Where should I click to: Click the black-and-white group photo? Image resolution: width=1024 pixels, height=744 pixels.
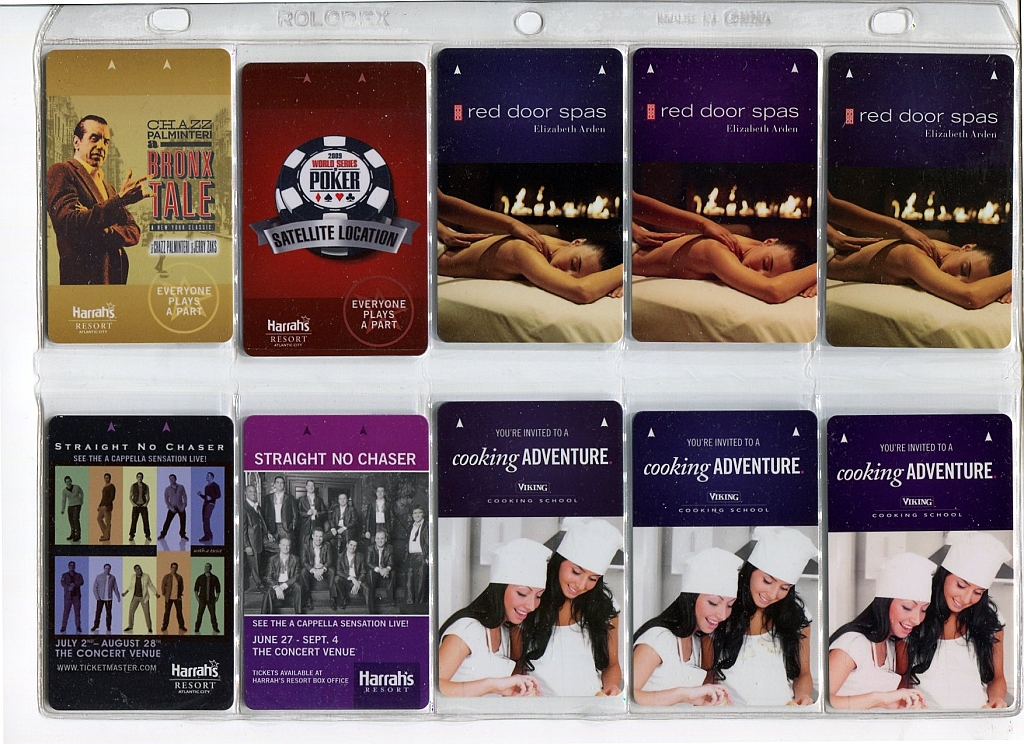click(336, 543)
